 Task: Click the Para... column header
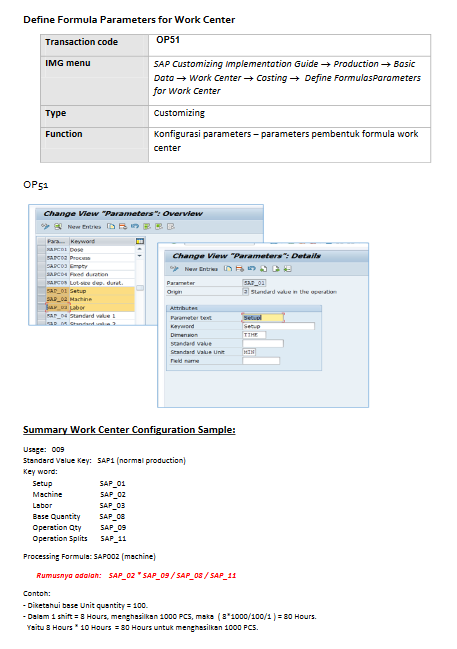57,241
